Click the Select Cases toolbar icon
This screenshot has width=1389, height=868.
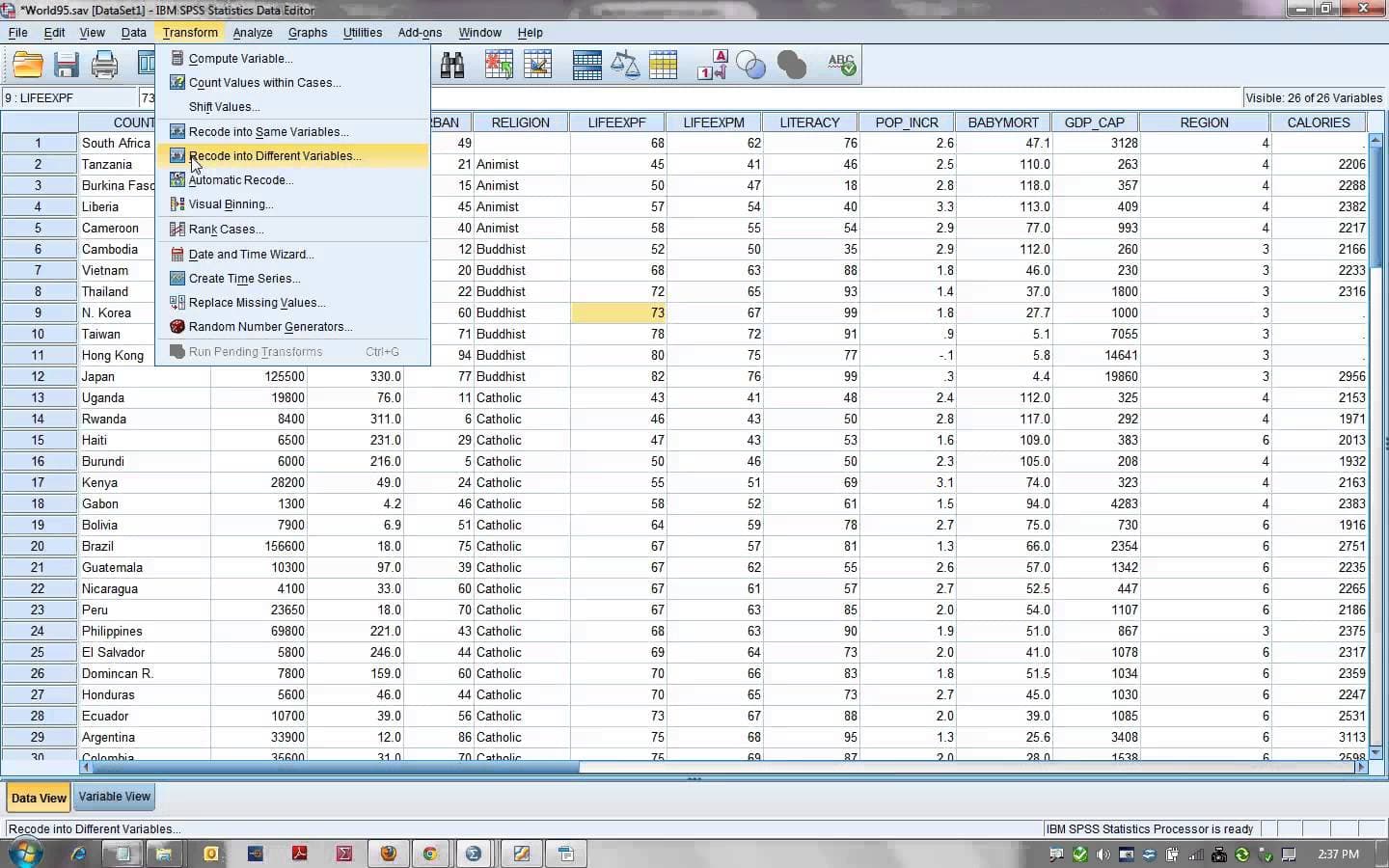pyautogui.click(x=663, y=65)
